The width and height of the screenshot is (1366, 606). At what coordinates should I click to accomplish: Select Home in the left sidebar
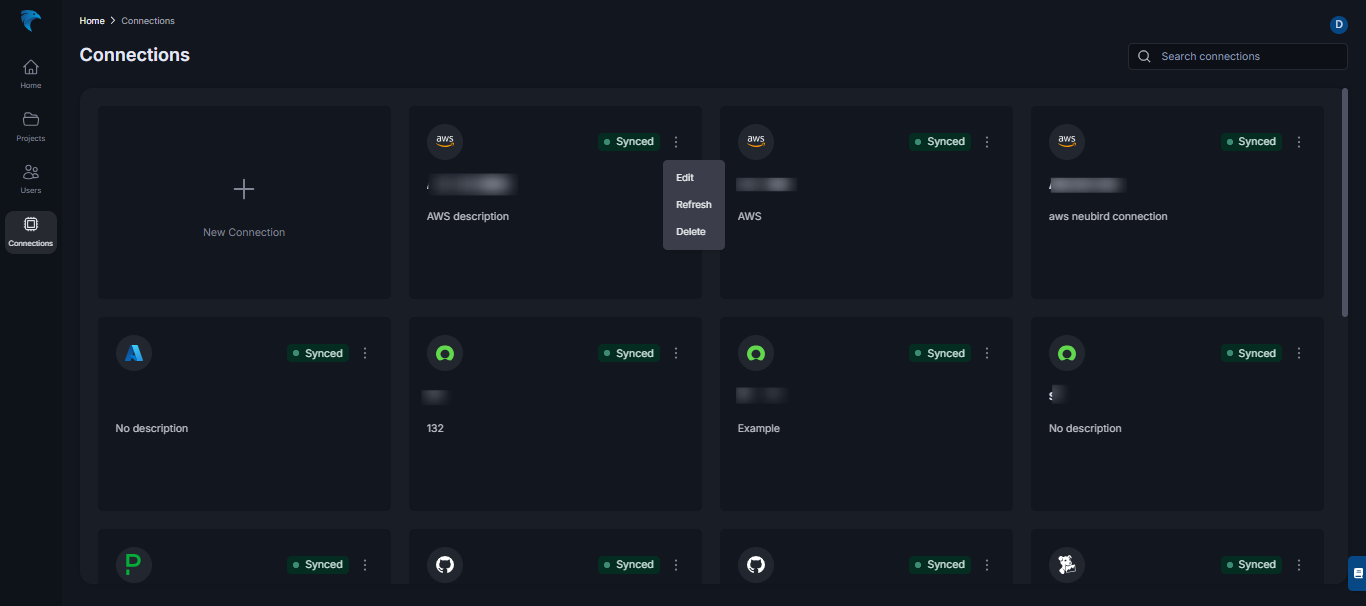[30, 72]
